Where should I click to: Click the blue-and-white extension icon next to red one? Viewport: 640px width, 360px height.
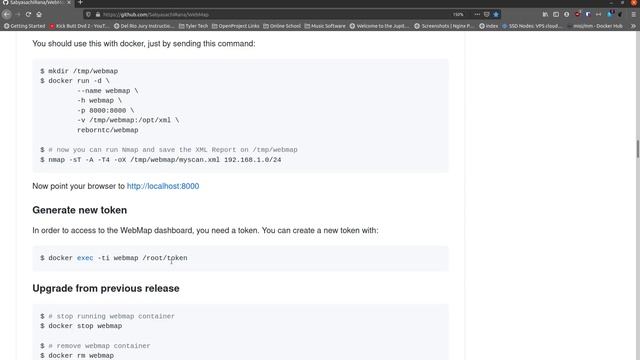[x=588, y=14]
